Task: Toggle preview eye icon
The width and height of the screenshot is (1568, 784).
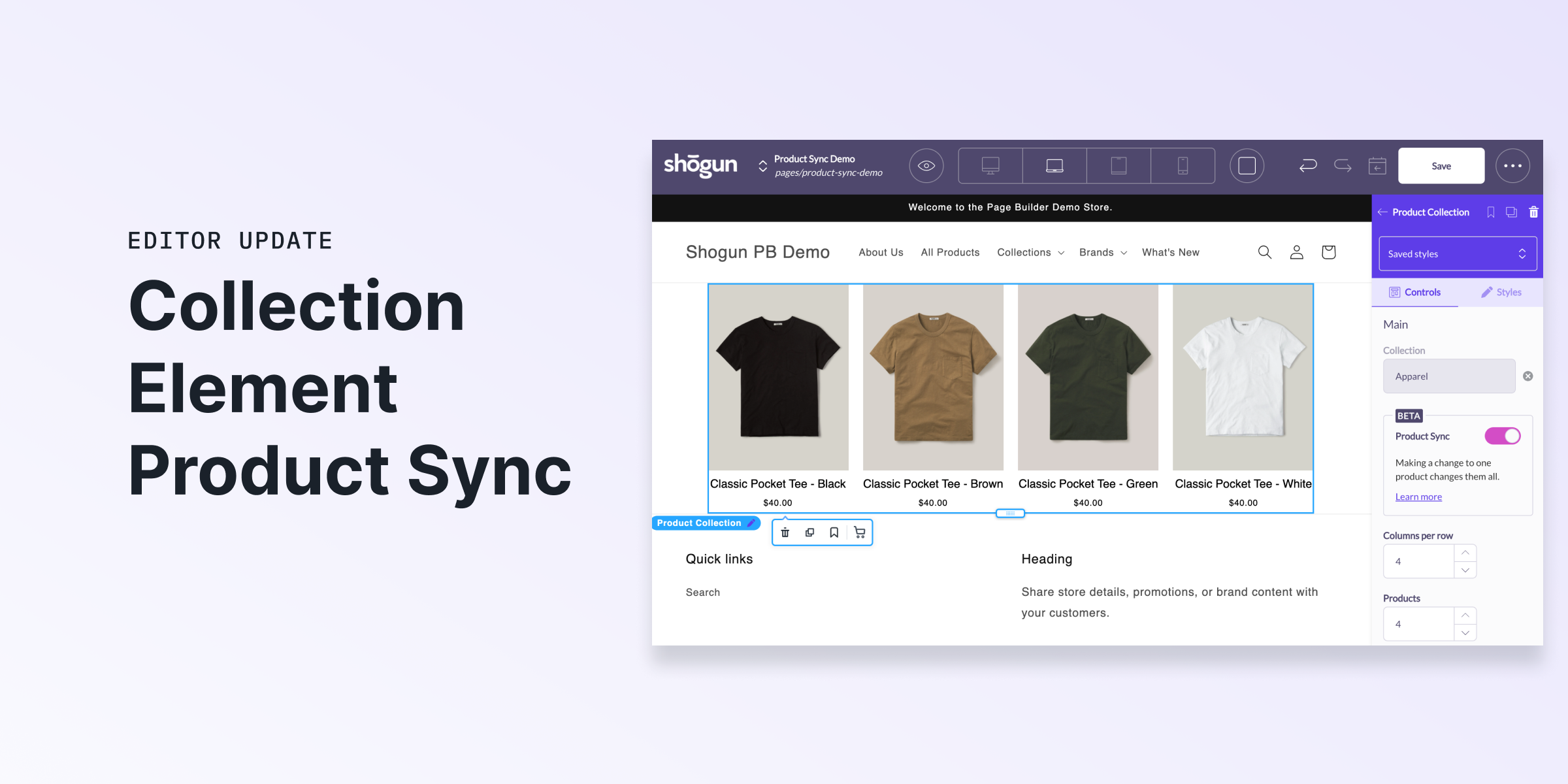Action: (926, 166)
